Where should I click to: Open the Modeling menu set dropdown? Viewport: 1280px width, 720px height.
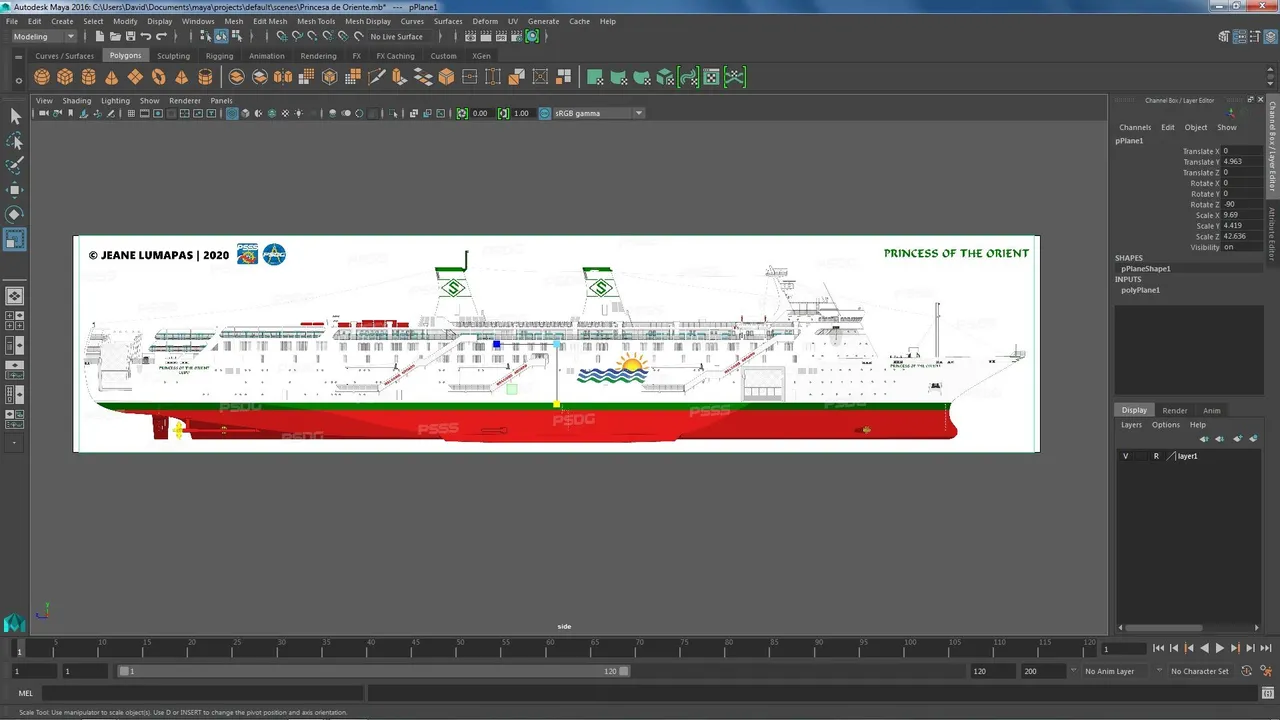coord(42,36)
